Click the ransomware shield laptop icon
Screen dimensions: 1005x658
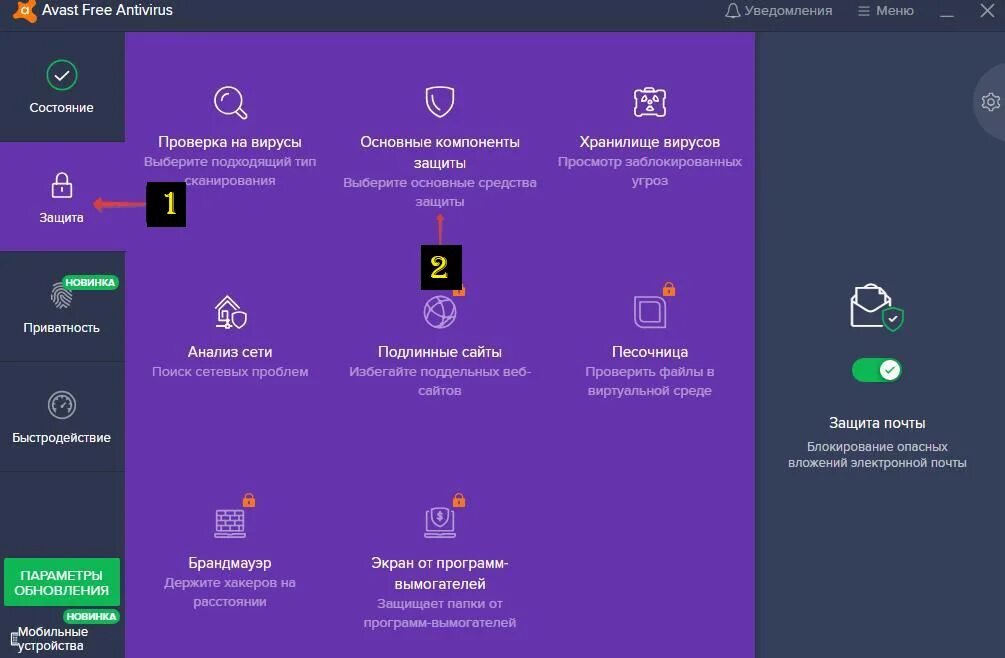440,522
